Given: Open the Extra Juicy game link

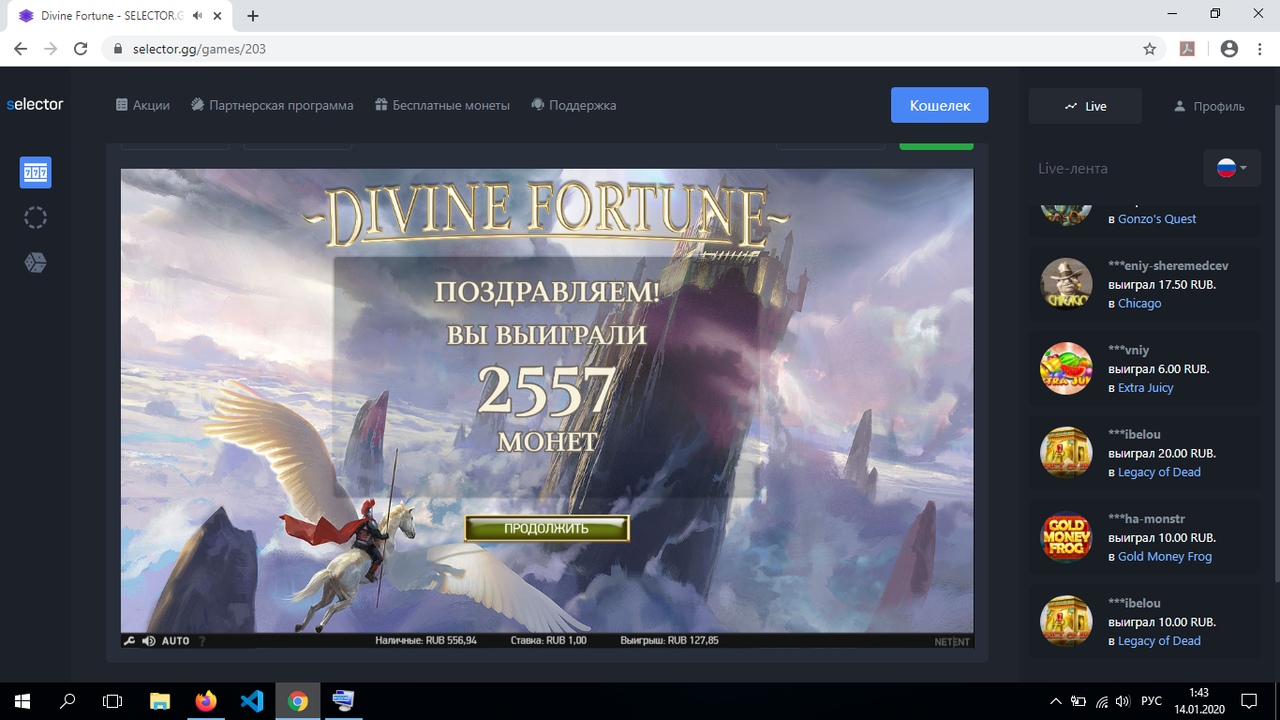Looking at the screenshot, I should [1146, 387].
